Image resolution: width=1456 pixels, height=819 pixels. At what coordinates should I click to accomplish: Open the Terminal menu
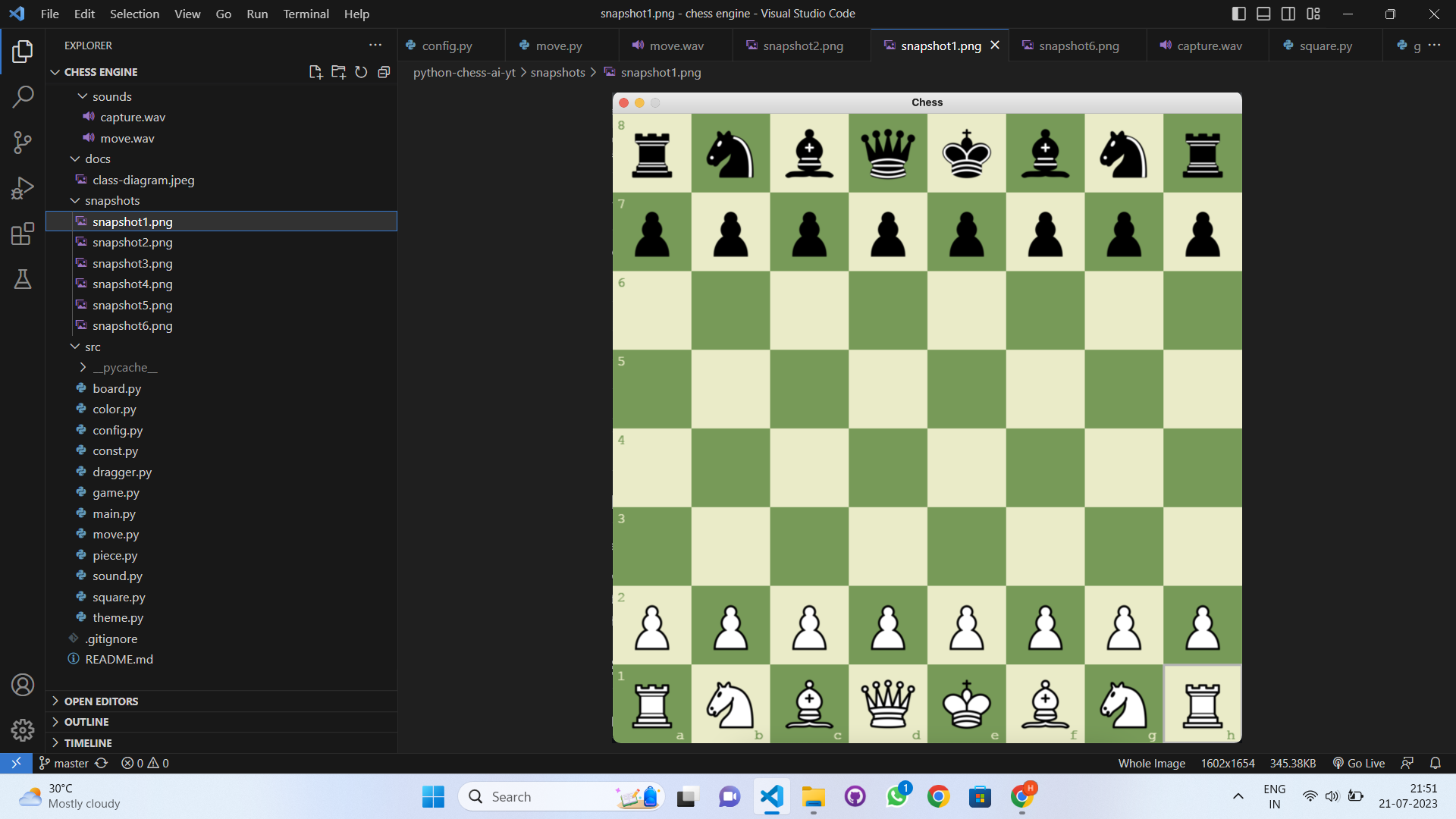306,14
